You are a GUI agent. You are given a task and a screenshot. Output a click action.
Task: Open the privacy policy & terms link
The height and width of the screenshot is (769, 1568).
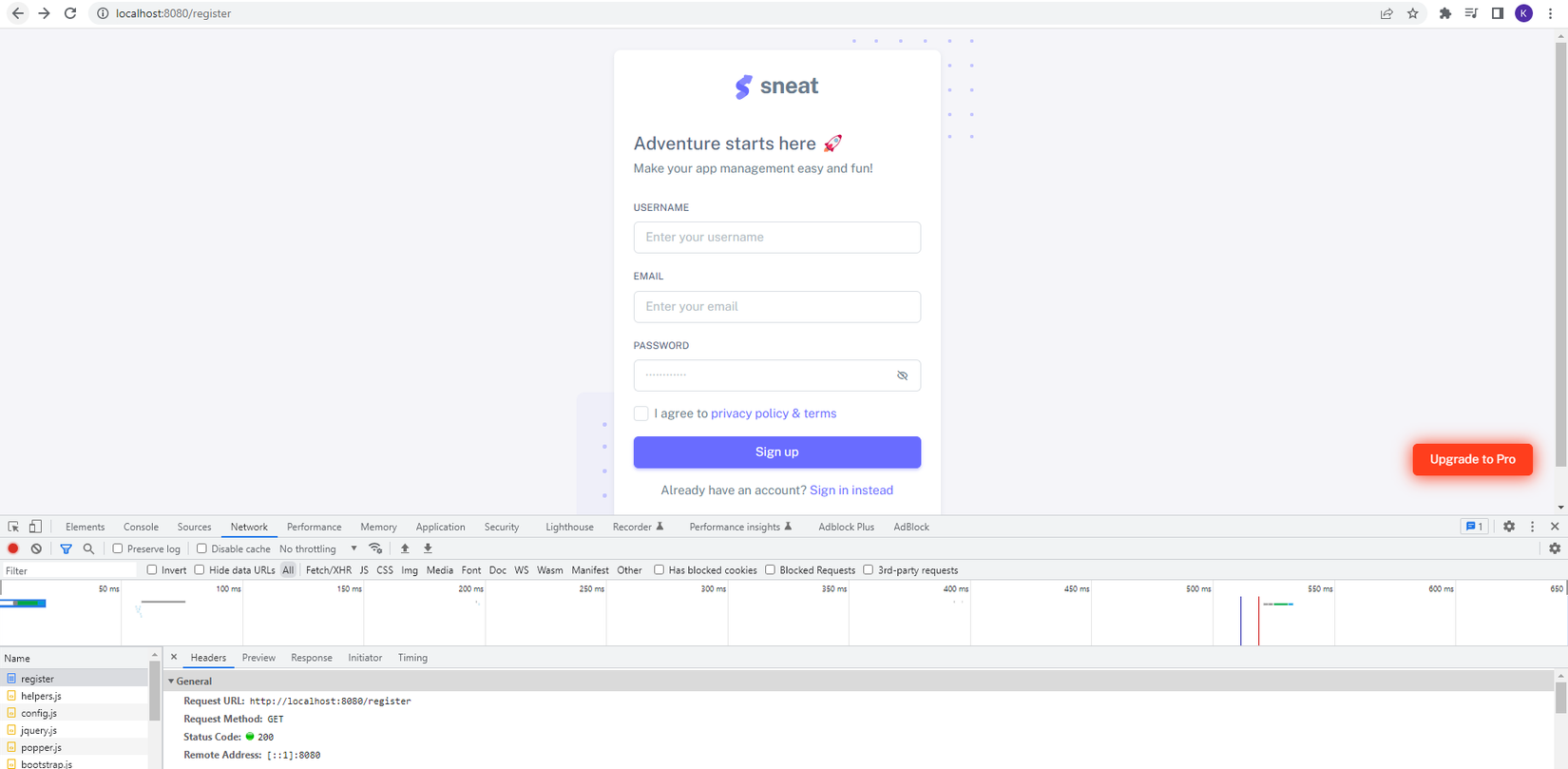(774, 413)
